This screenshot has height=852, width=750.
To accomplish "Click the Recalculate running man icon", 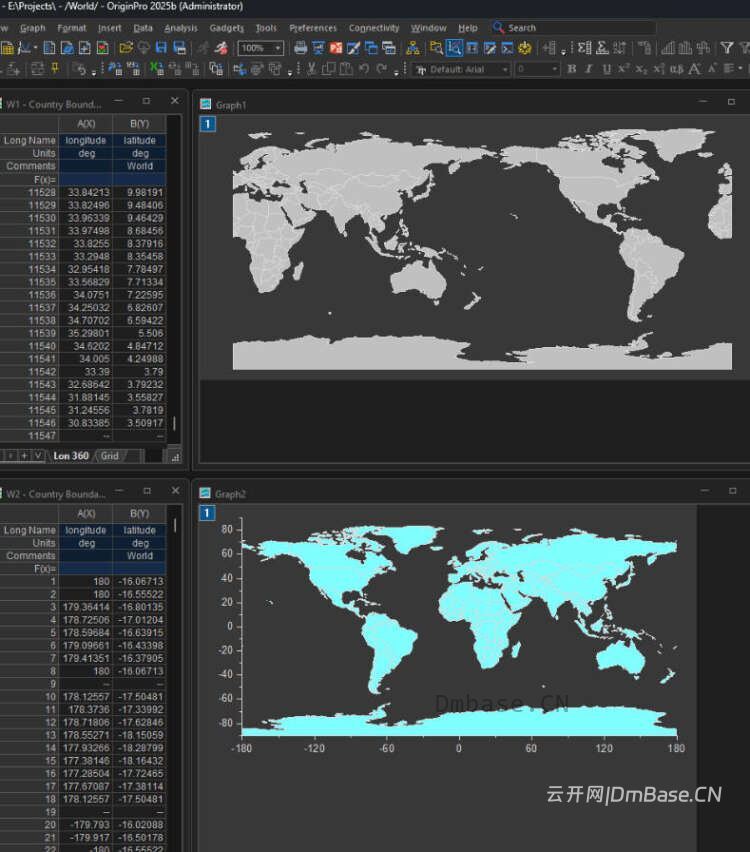I will pyautogui.click(x=221, y=48).
